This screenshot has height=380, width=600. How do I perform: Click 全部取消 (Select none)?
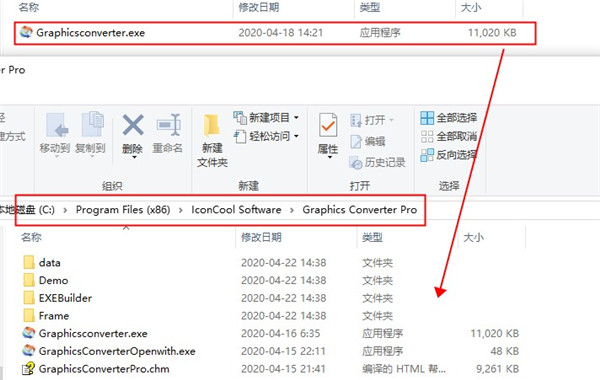(x=449, y=136)
